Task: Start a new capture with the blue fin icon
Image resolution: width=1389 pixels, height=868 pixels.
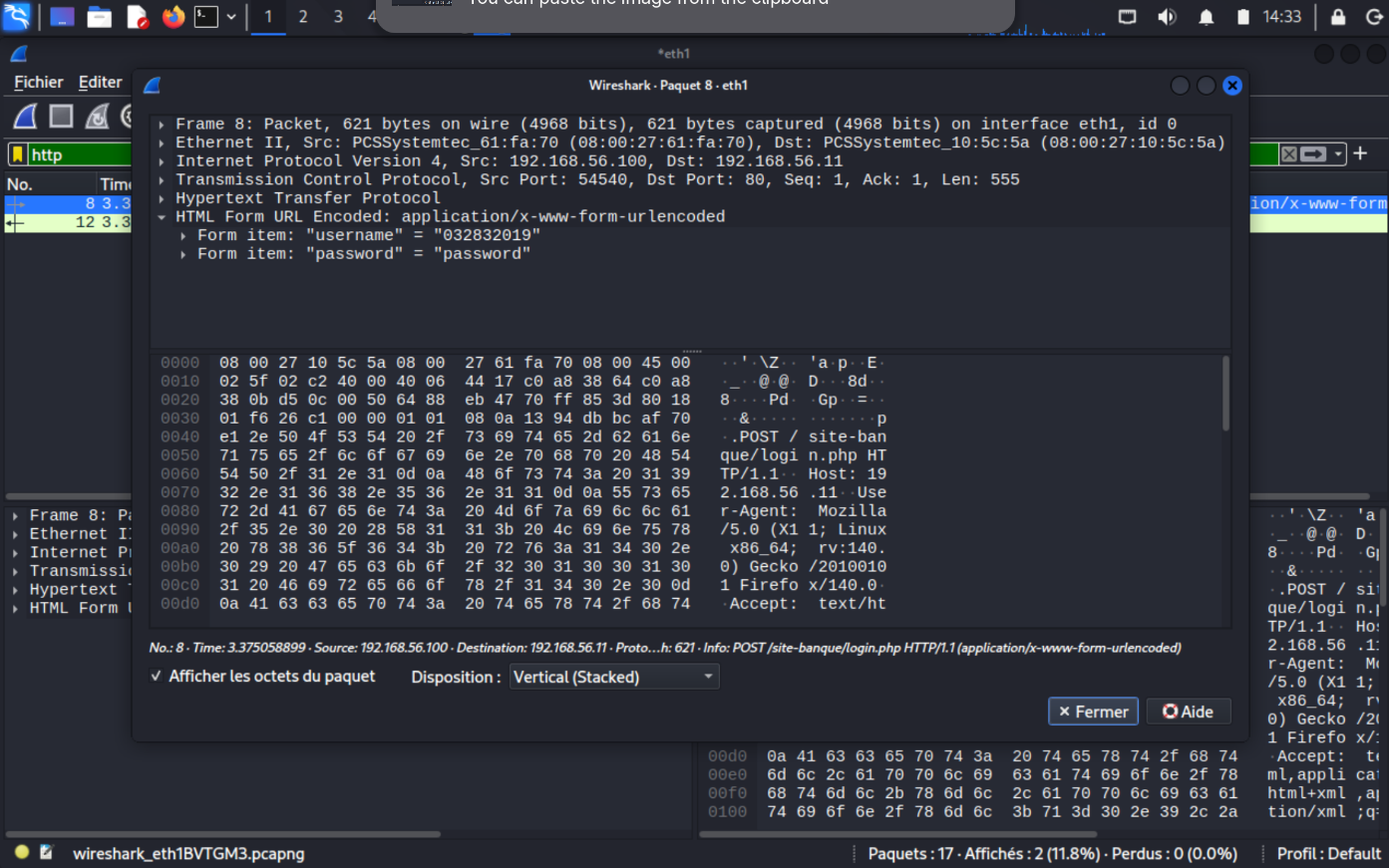Action: (x=24, y=116)
